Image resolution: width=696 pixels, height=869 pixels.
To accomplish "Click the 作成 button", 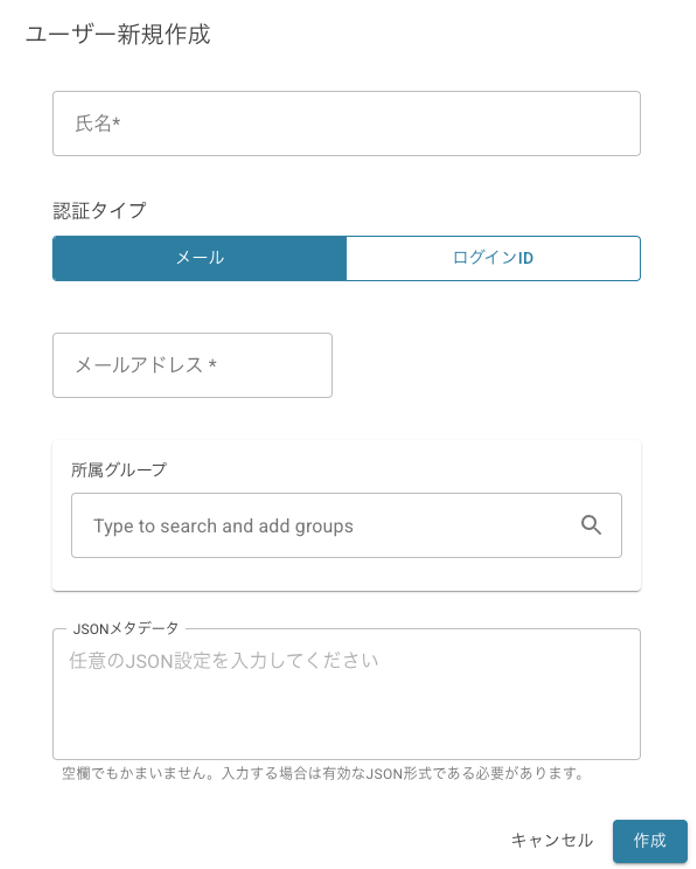I will (649, 841).
